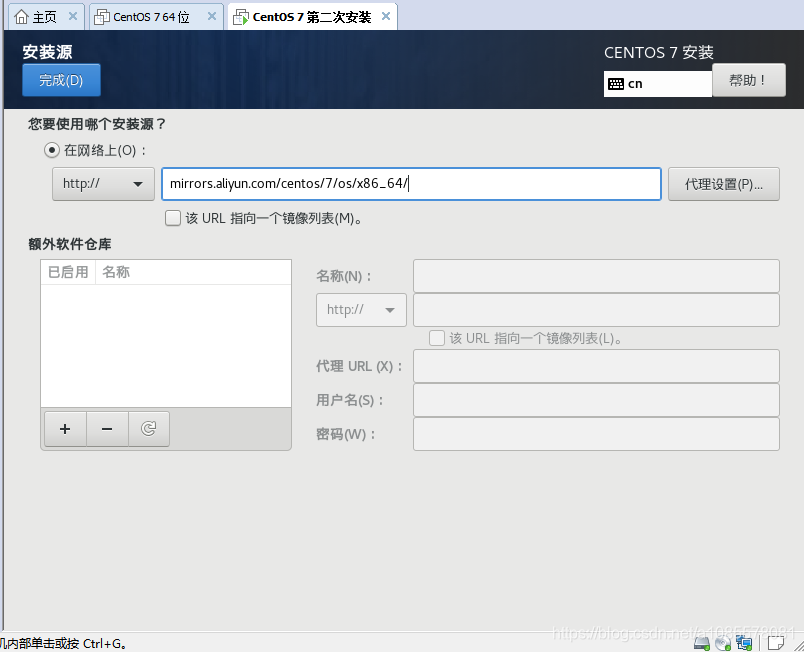
Task: Click the 安装源 title text
Action: (x=47, y=52)
